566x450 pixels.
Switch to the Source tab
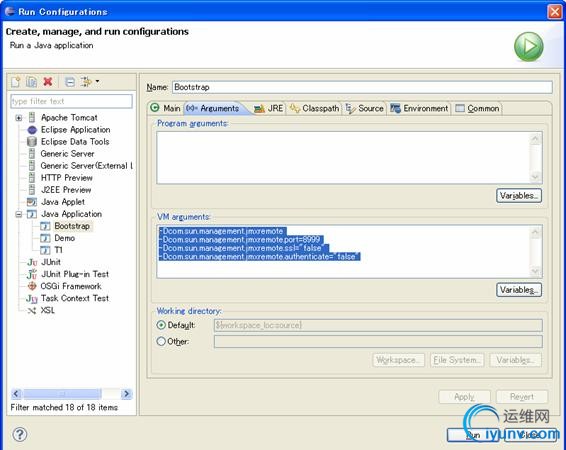[x=365, y=108]
